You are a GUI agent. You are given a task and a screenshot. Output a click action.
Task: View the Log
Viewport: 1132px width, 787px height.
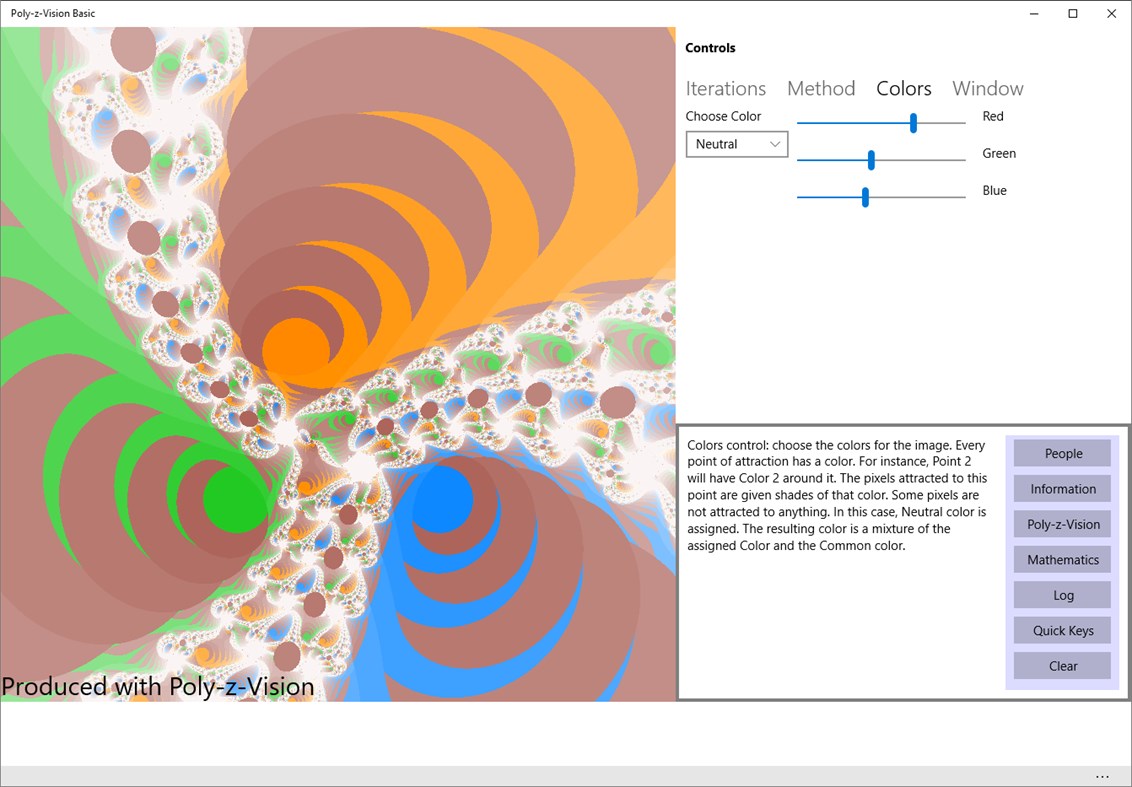tap(1062, 594)
